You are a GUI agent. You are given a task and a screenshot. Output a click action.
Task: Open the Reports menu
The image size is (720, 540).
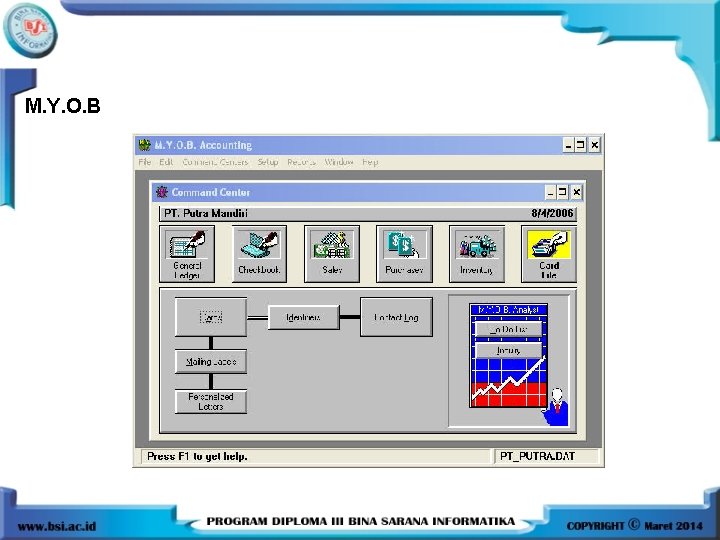[x=301, y=162]
